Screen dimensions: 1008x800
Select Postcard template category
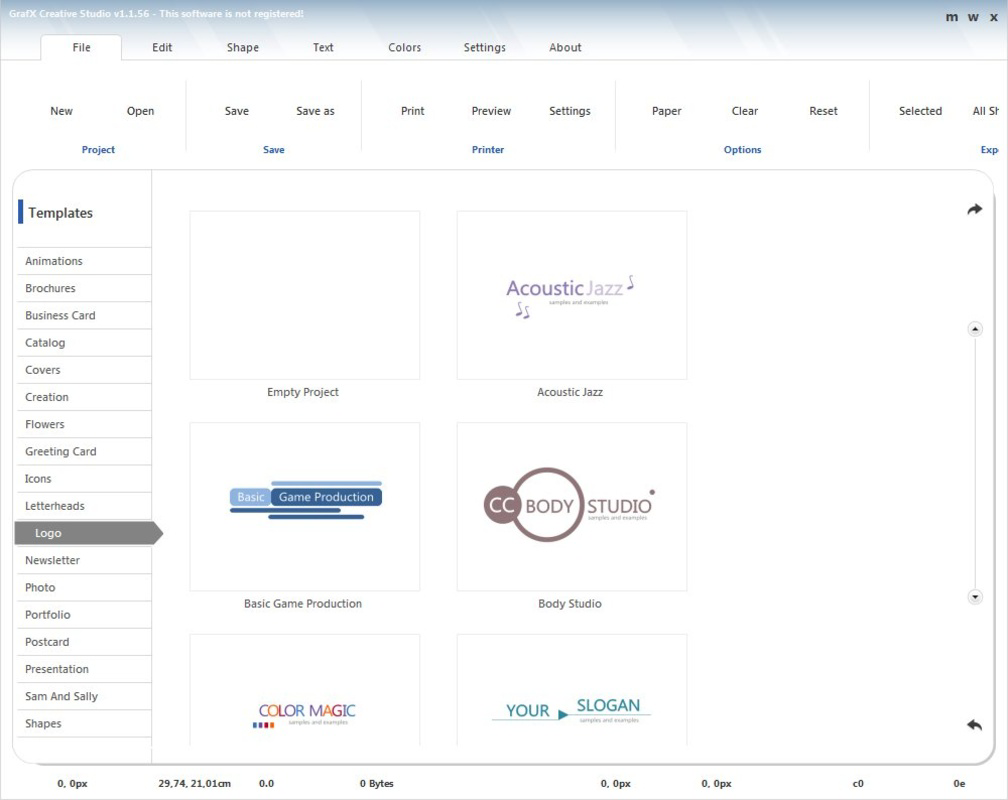point(84,642)
